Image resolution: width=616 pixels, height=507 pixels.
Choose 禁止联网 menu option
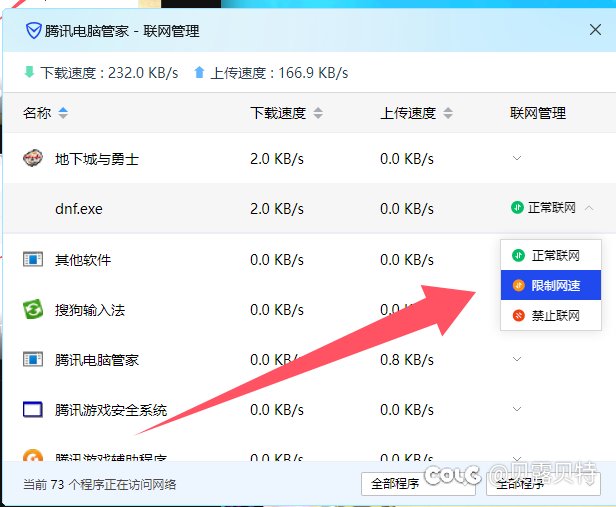click(x=551, y=315)
